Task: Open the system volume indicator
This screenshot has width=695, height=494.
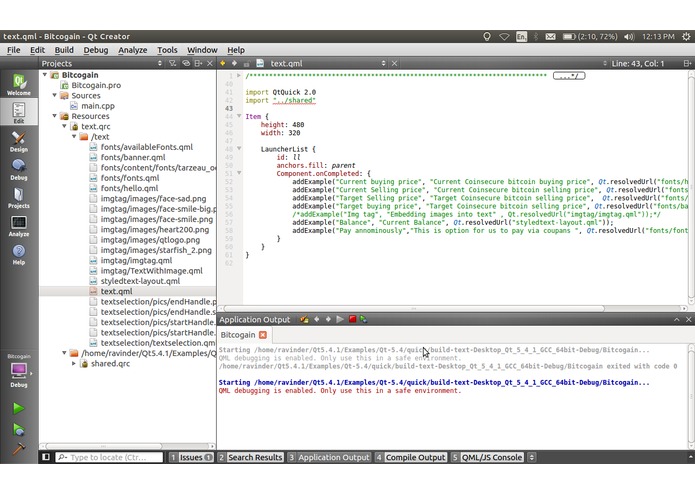Action: [629, 36]
